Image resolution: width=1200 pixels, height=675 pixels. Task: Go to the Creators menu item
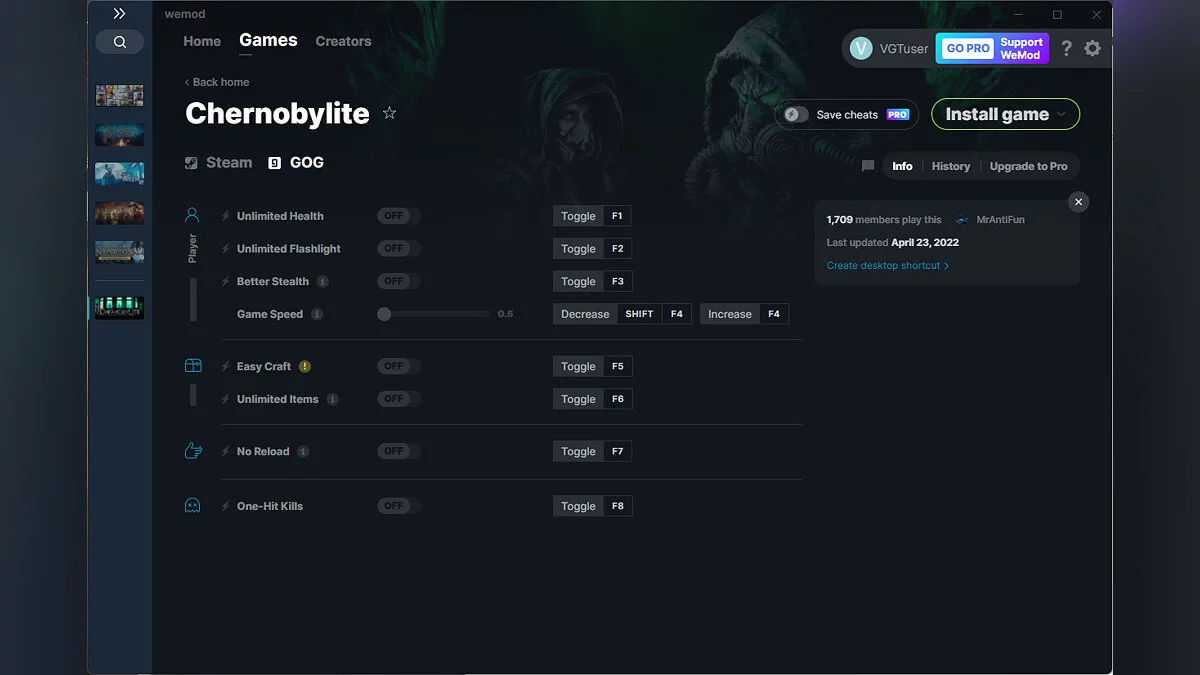click(x=343, y=41)
